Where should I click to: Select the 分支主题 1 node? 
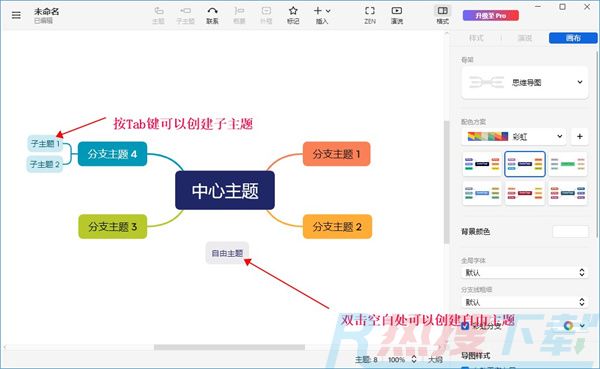click(336, 154)
